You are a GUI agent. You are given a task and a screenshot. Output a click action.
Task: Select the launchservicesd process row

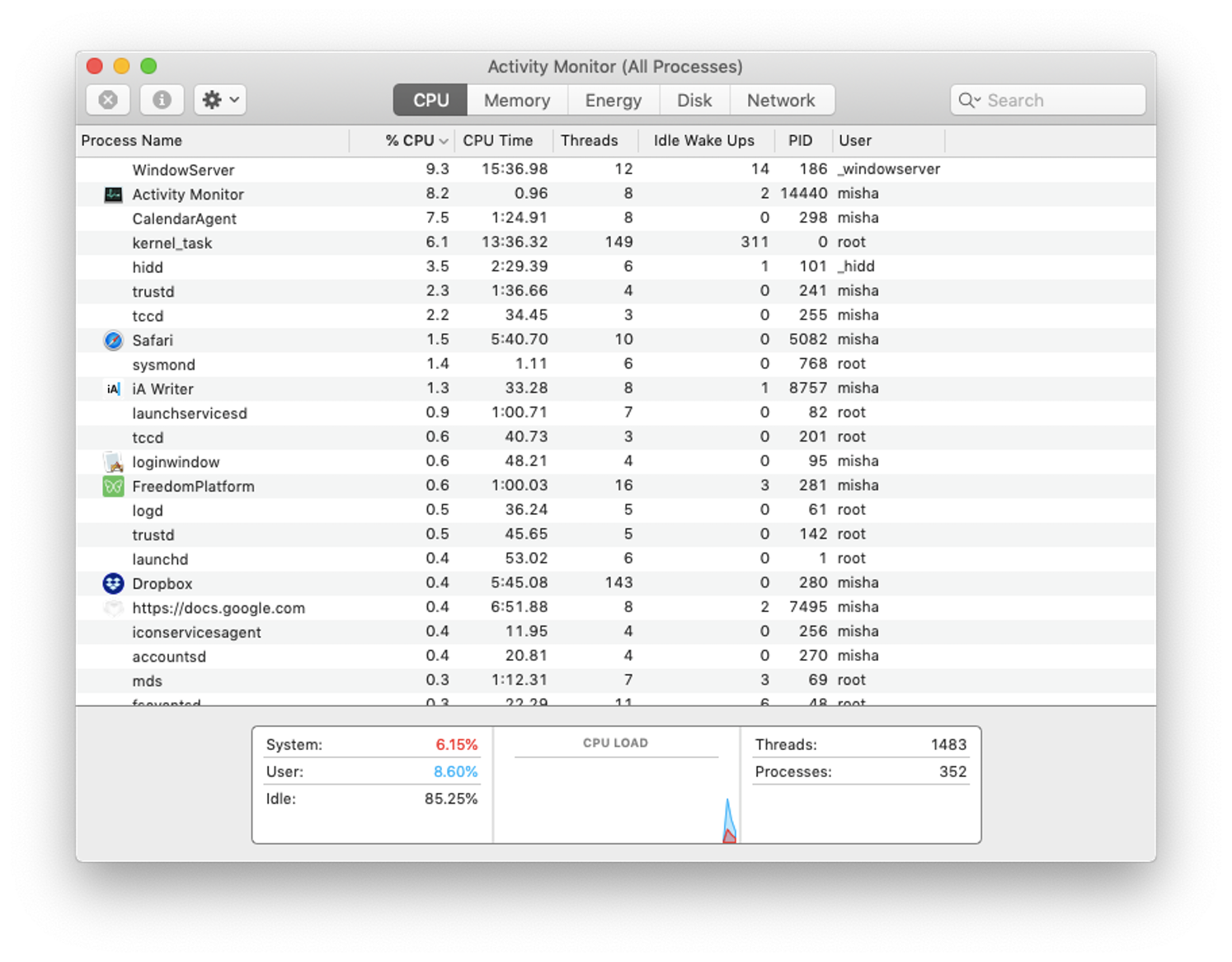615,413
